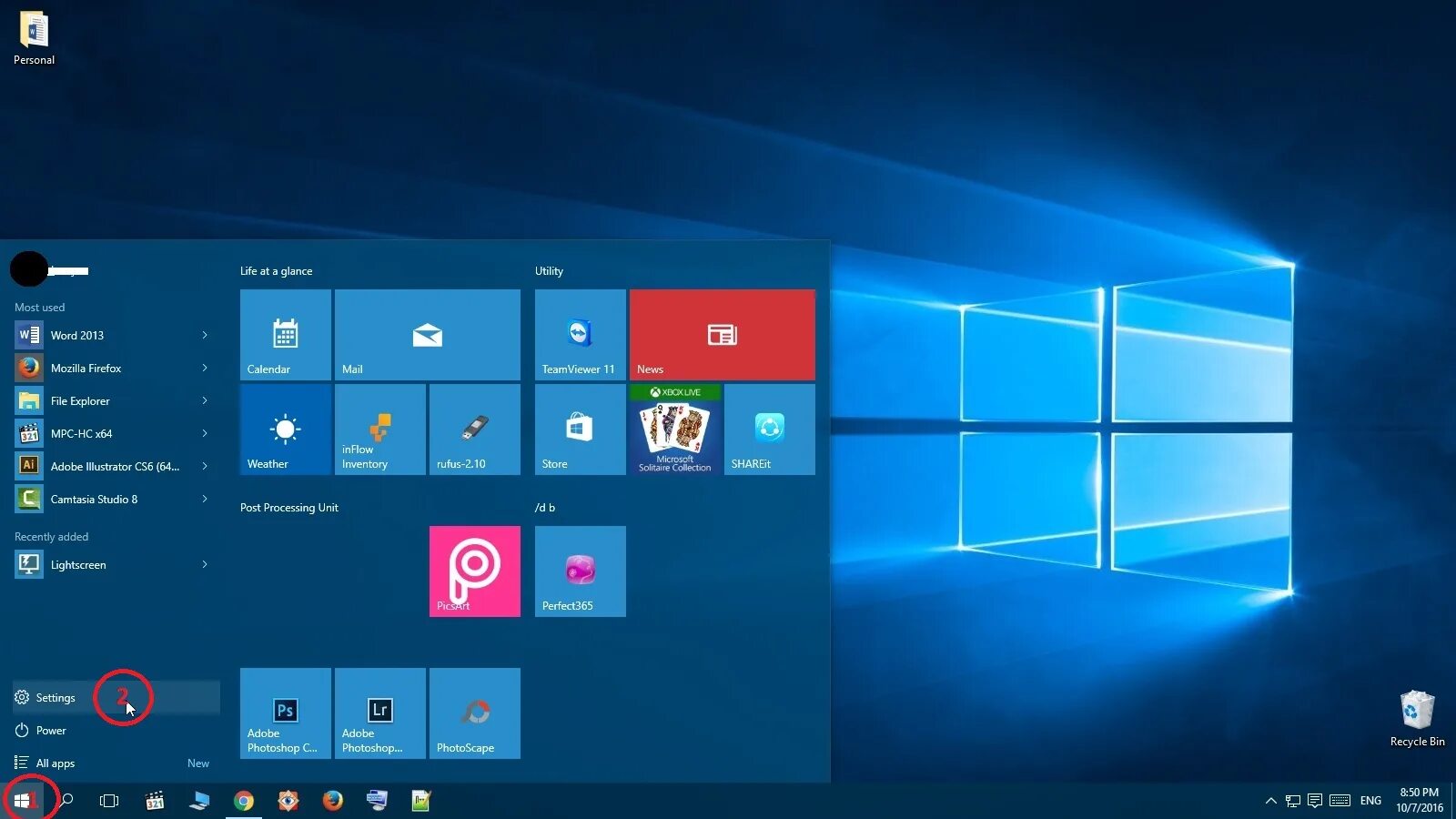This screenshot has height=819, width=1456.
Task: Open the notepad taskbar icon
Action: [x=420, y=801]
